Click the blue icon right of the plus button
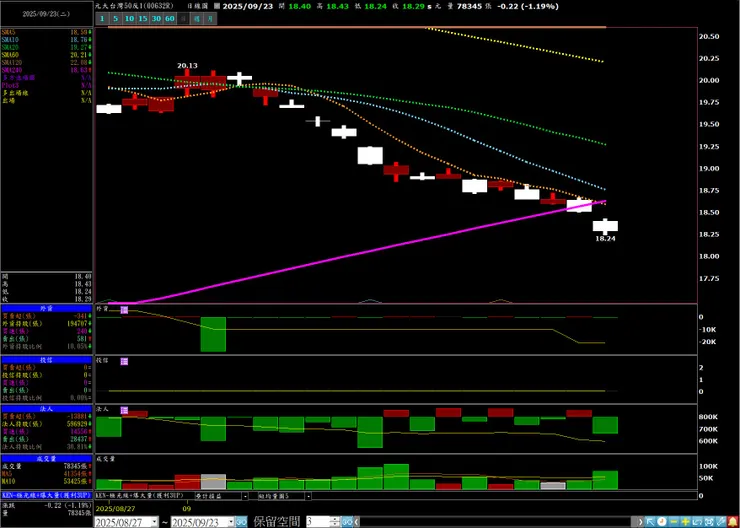Screen dimensions: 740x528 point(698,521)
